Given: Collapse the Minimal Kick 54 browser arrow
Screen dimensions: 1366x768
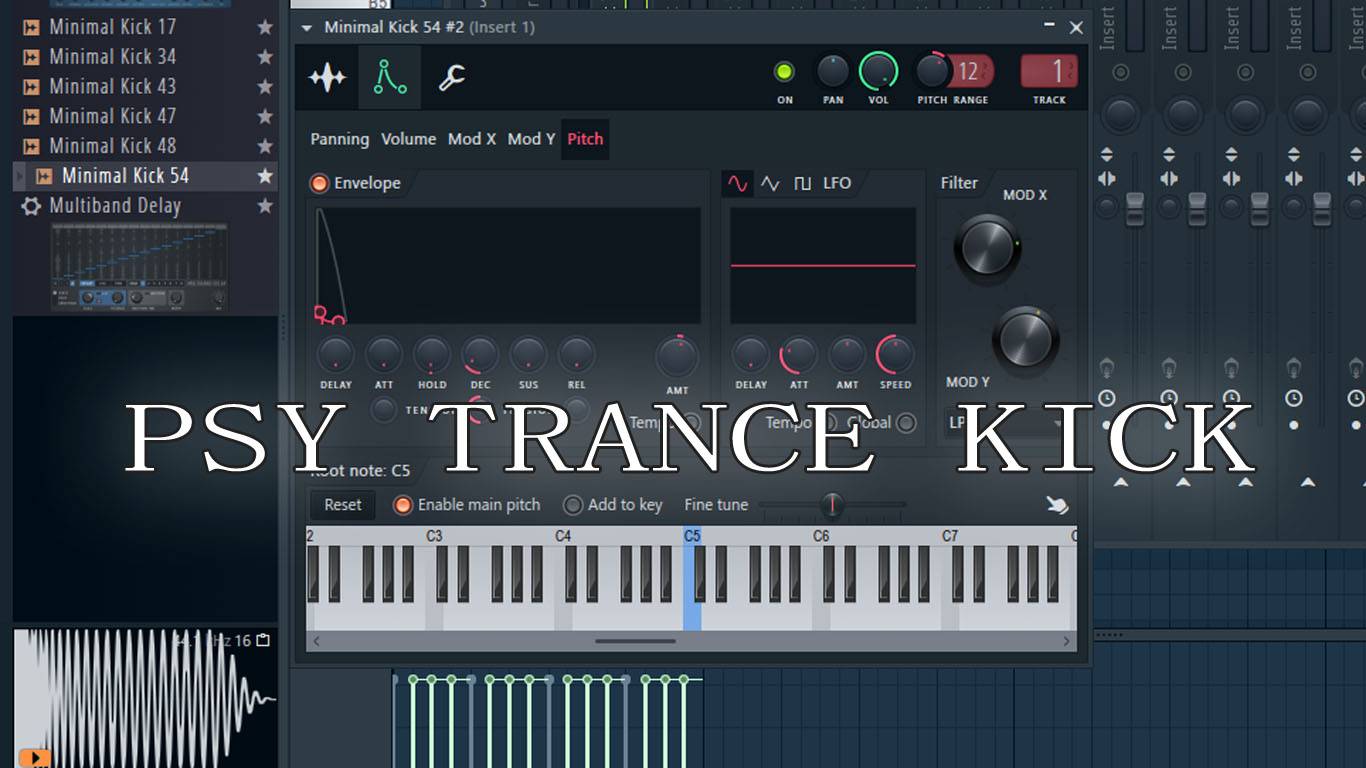Looking at the screenshot, I should pos(18,176).
